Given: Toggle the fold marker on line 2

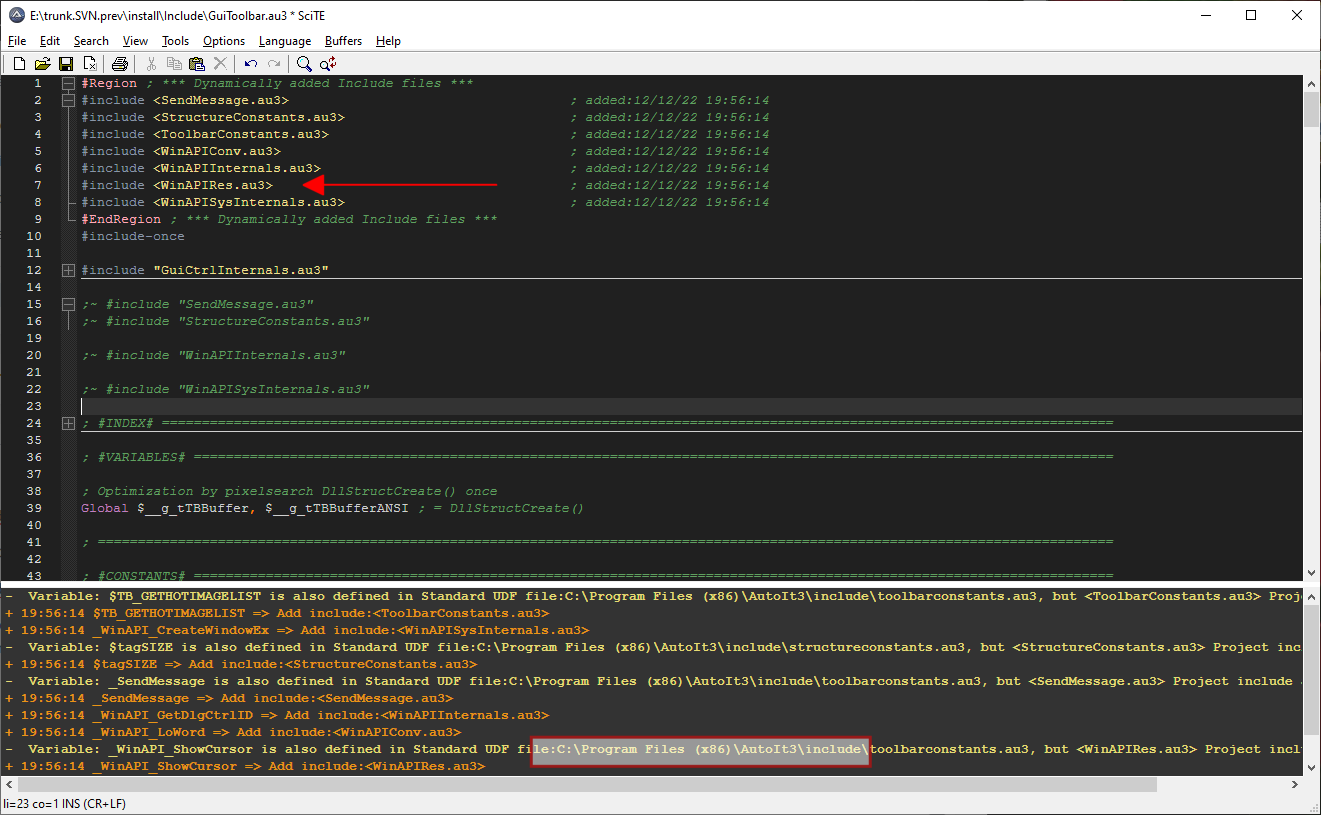Looking at the screenshot, I should click(x=68, y=101).
